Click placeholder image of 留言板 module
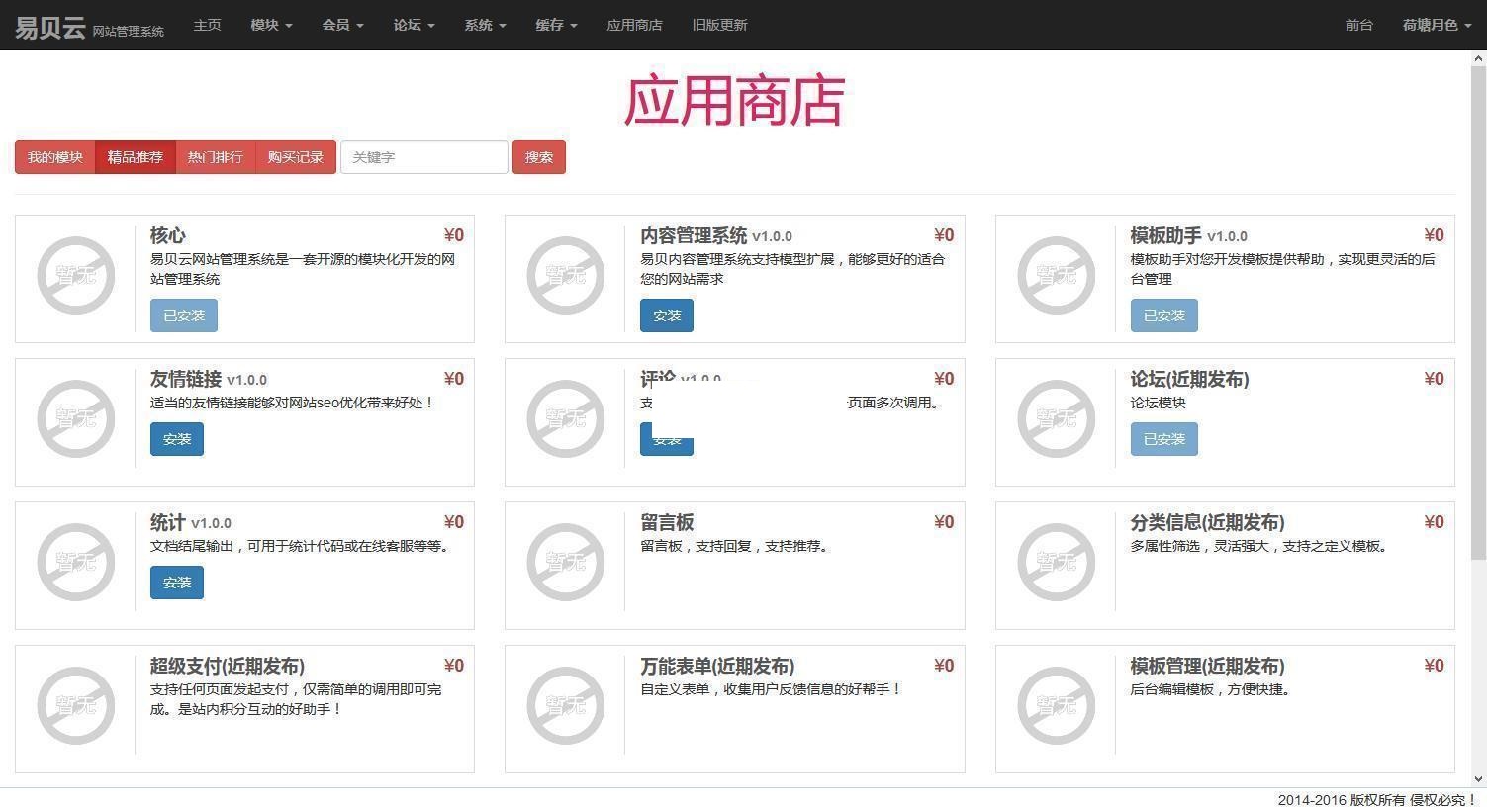1487x812 pixels. click(566, 563)
